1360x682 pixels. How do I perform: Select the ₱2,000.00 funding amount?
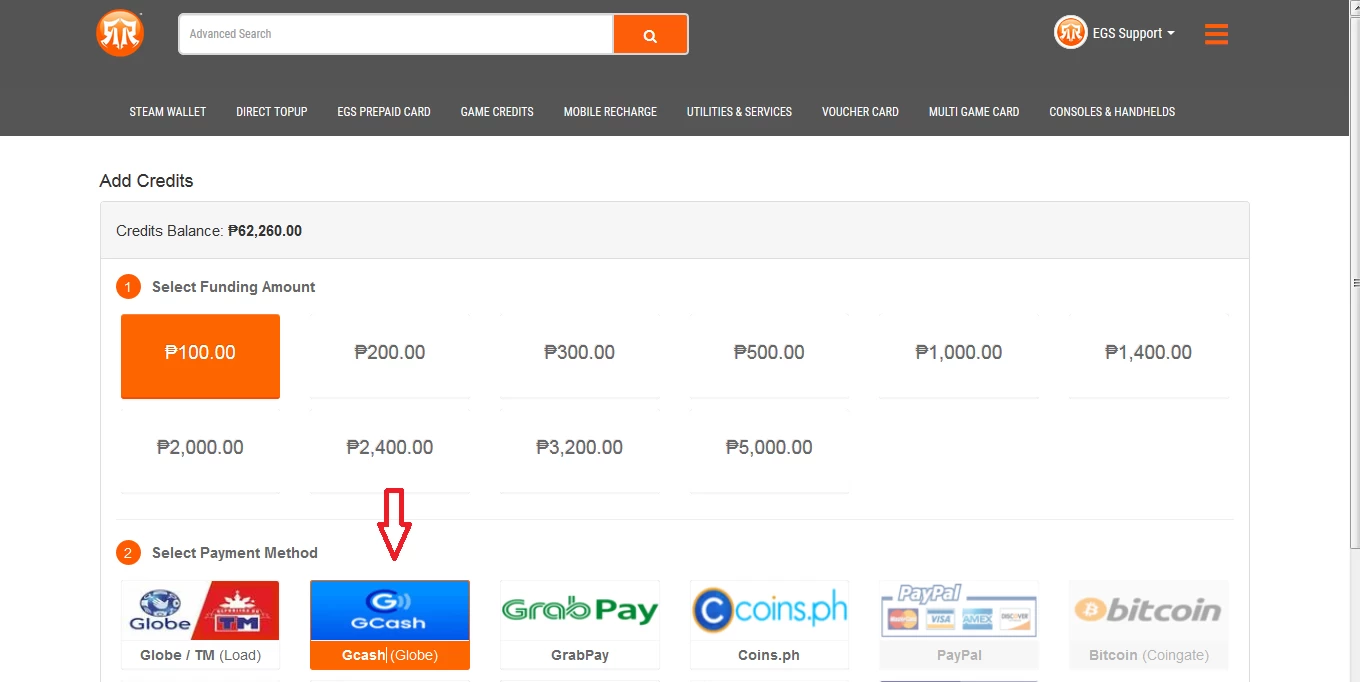200,451
